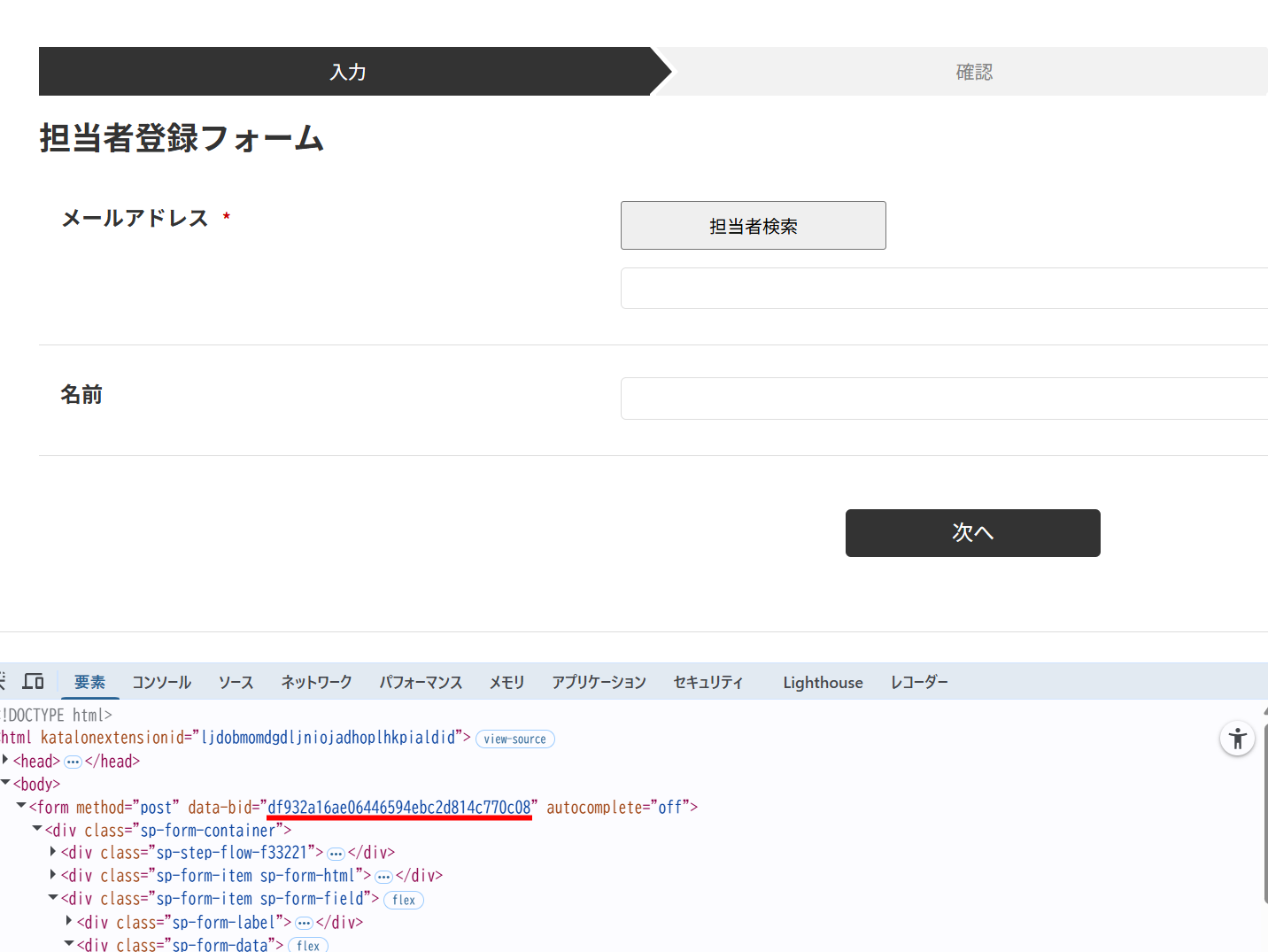Screen dimensions: 1268x952
Task: Expand the head element node
Action: point(6,761)
